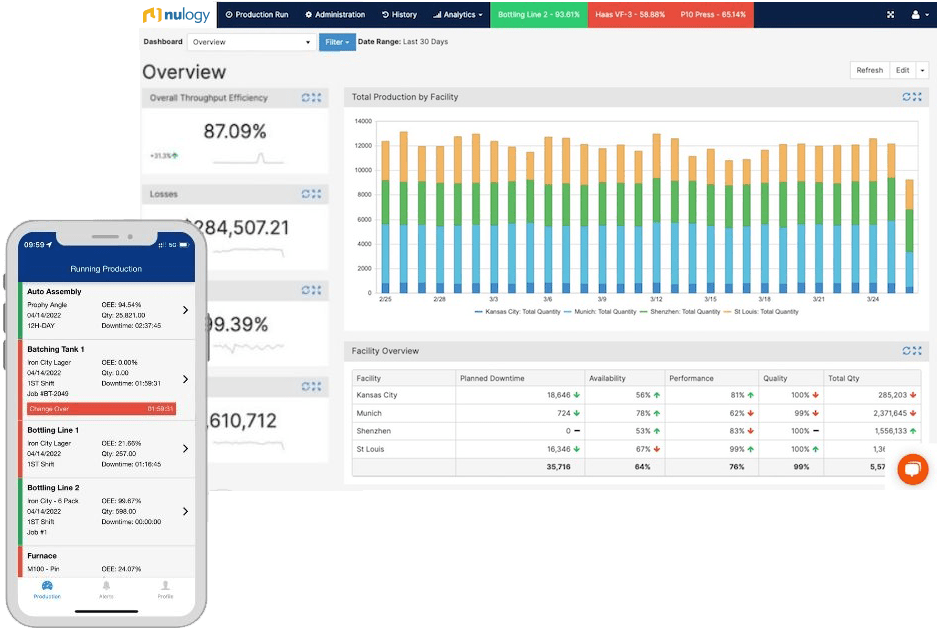Select the Shenzhen facility row
Viewport: 943px width, 630px height.
636,431
